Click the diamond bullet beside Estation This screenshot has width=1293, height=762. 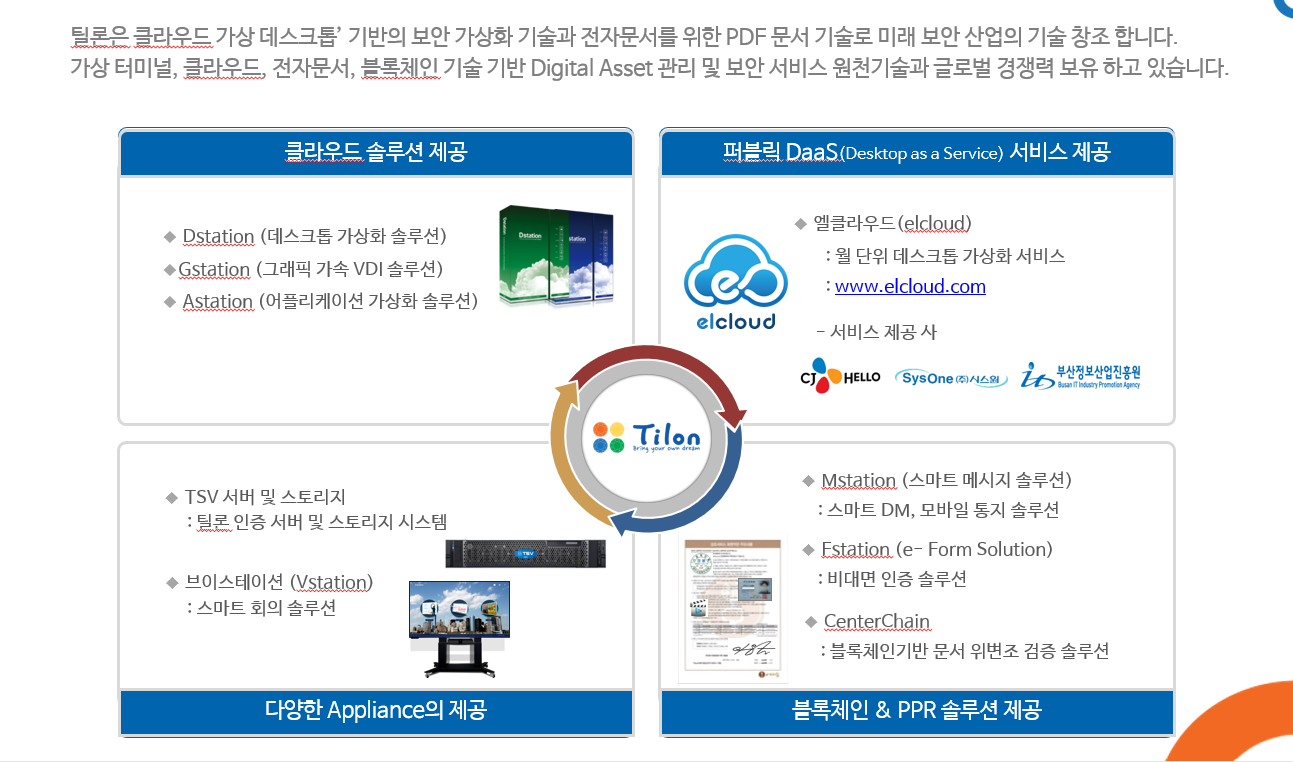[809, 550]
